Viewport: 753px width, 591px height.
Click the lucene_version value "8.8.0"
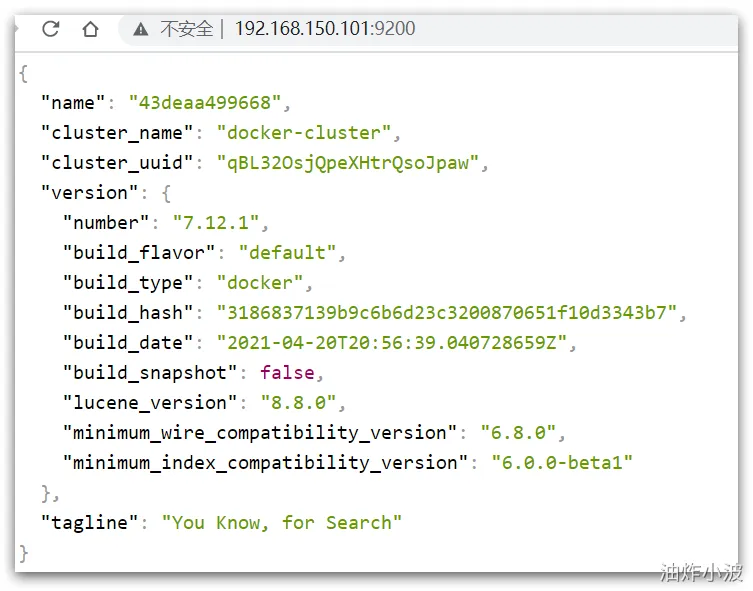tap(298, 402)
